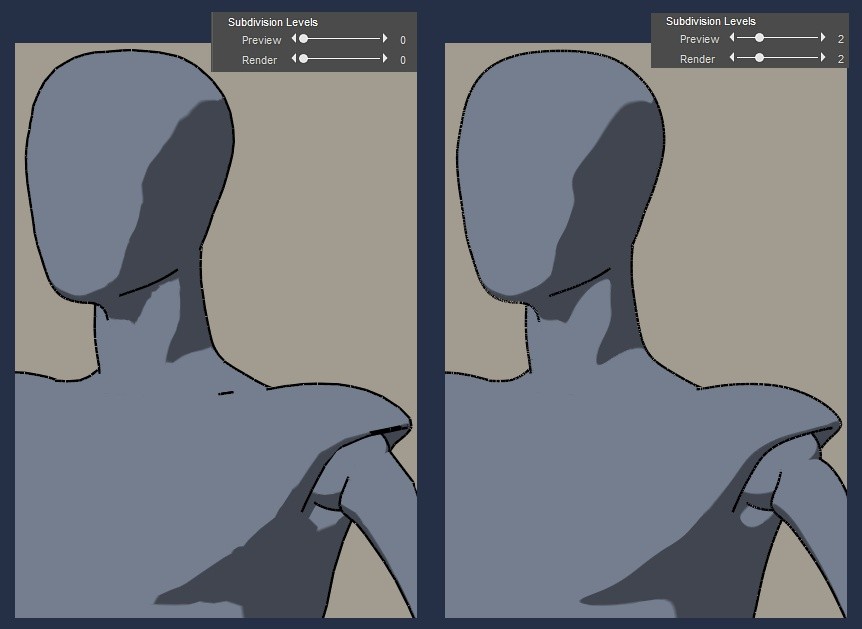Click the Preview slider handle at value 2
The width and height of the screenshot is (862, 629).
pos(759,37)
